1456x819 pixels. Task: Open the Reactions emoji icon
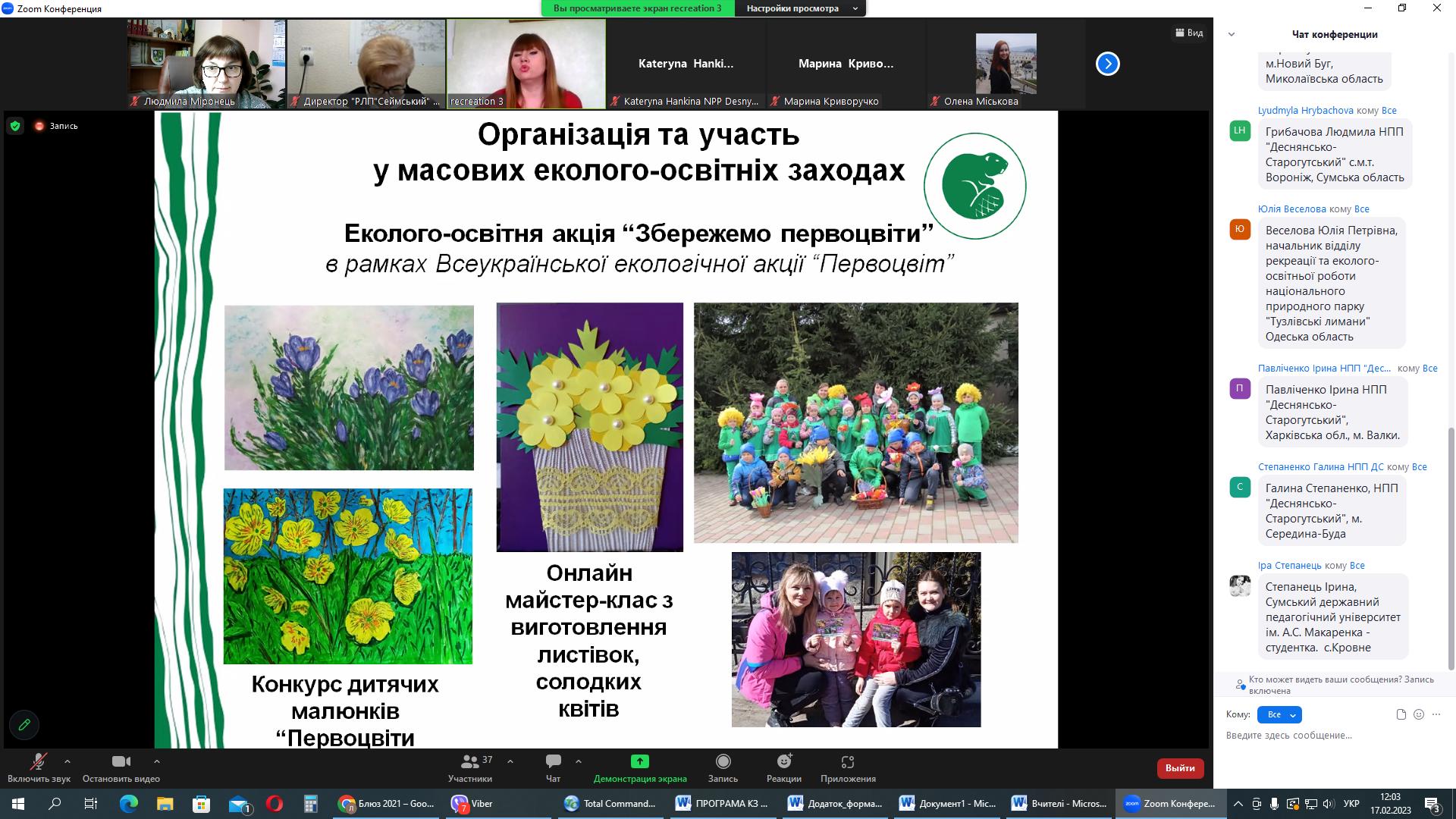coord(783,761)
